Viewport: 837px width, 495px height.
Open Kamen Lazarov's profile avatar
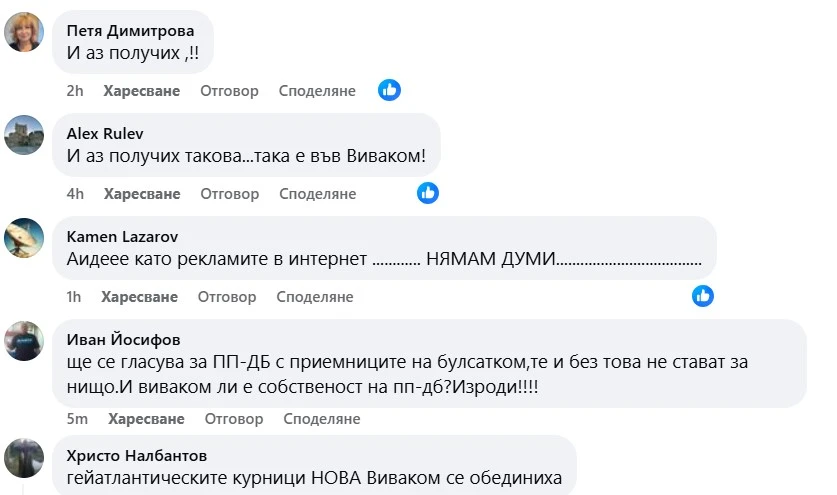tap(24, 238)
